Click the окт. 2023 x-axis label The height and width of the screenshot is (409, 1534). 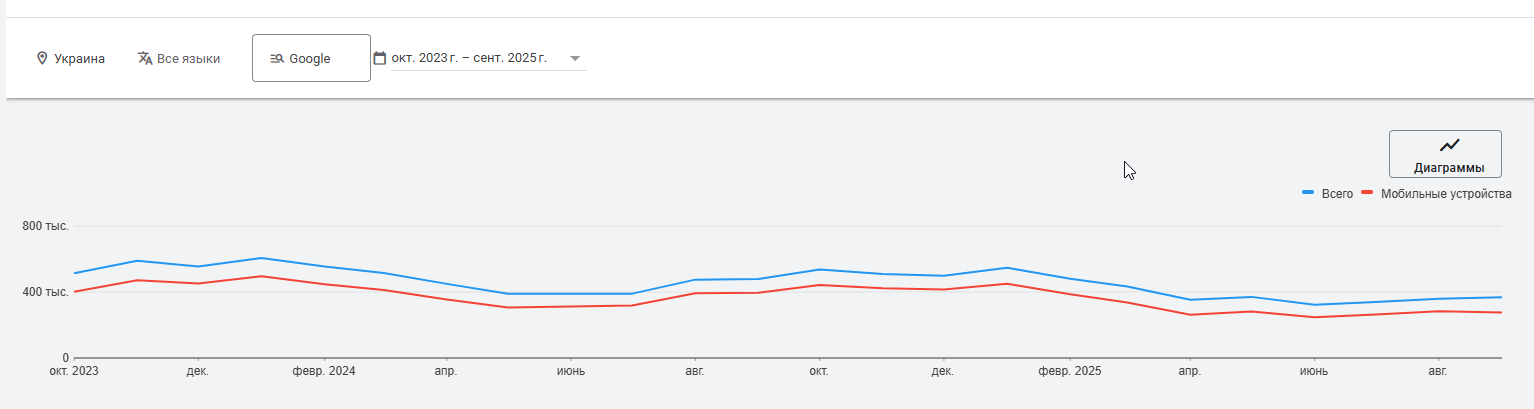(x=74, y=371)
